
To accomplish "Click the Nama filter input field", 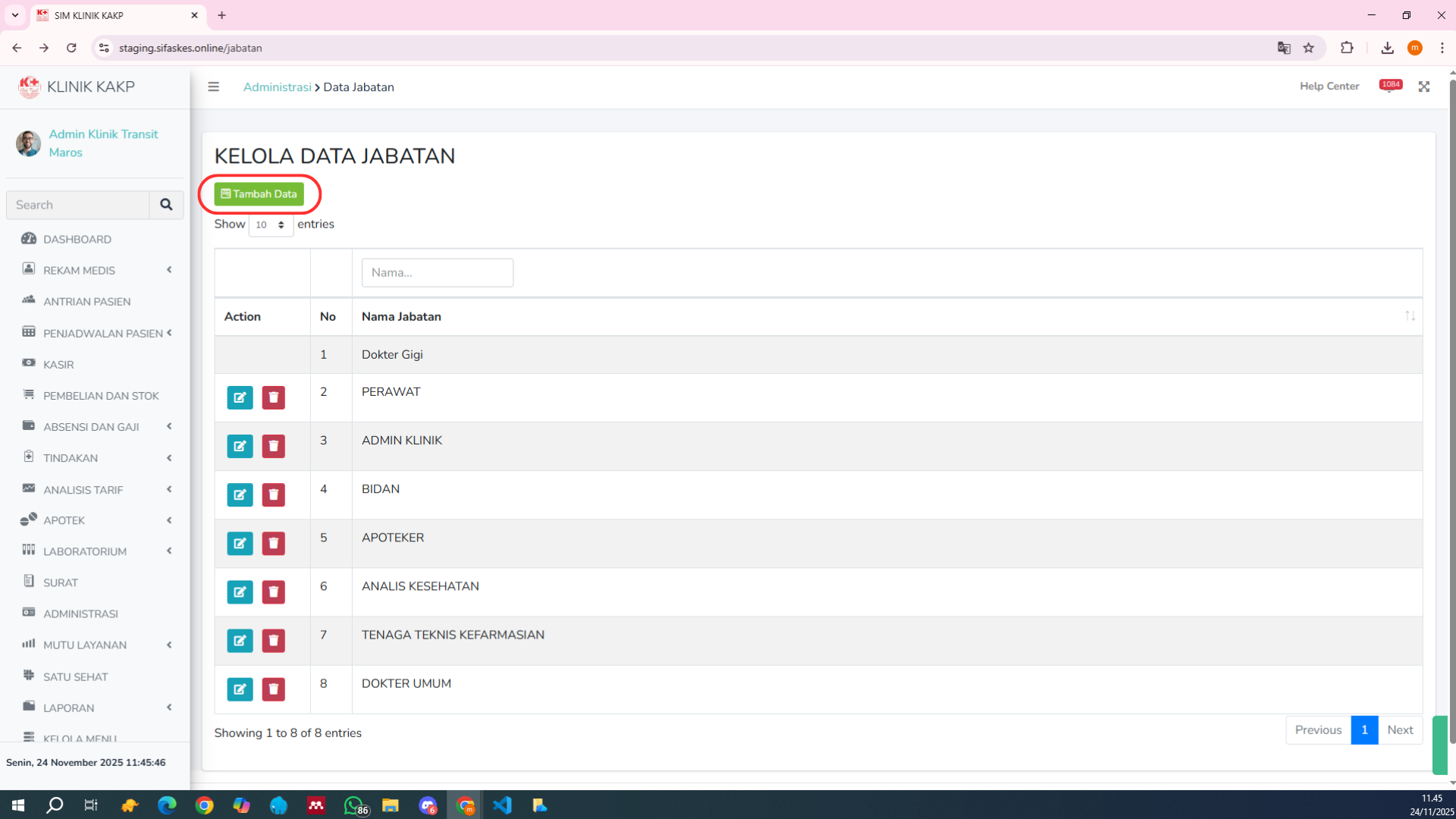I will coord(437,272).
